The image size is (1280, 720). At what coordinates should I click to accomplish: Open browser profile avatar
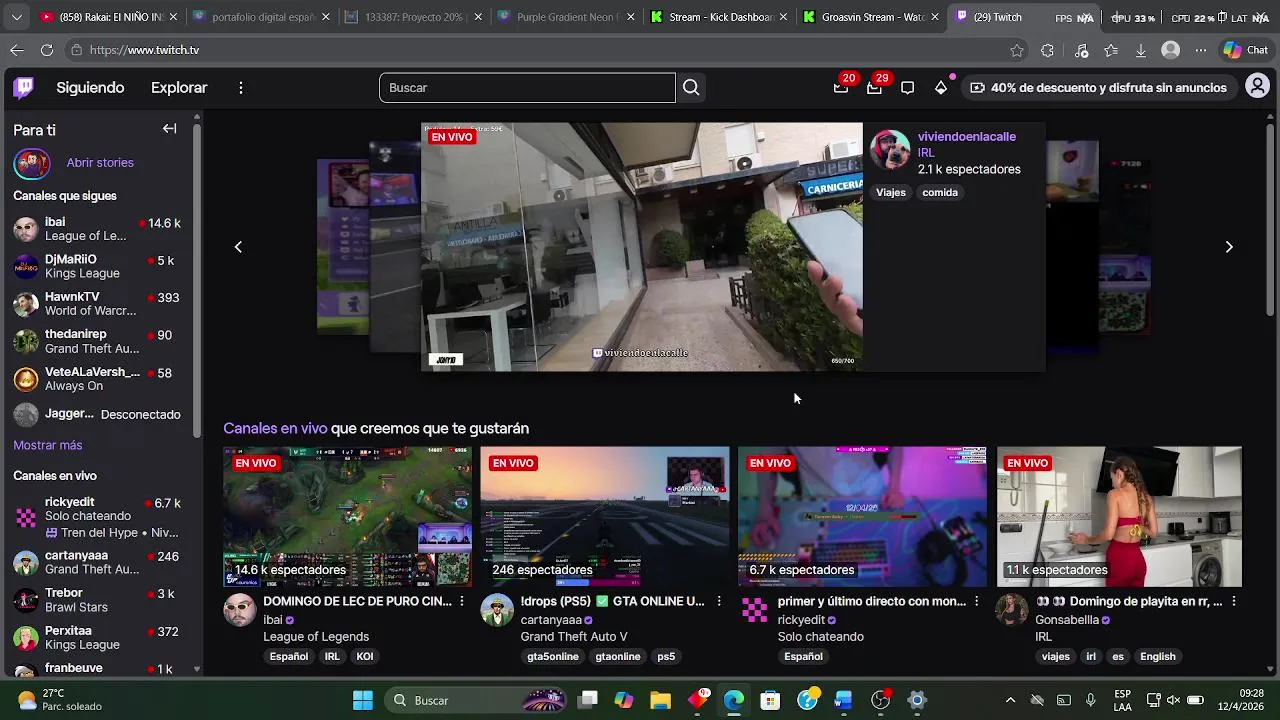pos(1171,50)
